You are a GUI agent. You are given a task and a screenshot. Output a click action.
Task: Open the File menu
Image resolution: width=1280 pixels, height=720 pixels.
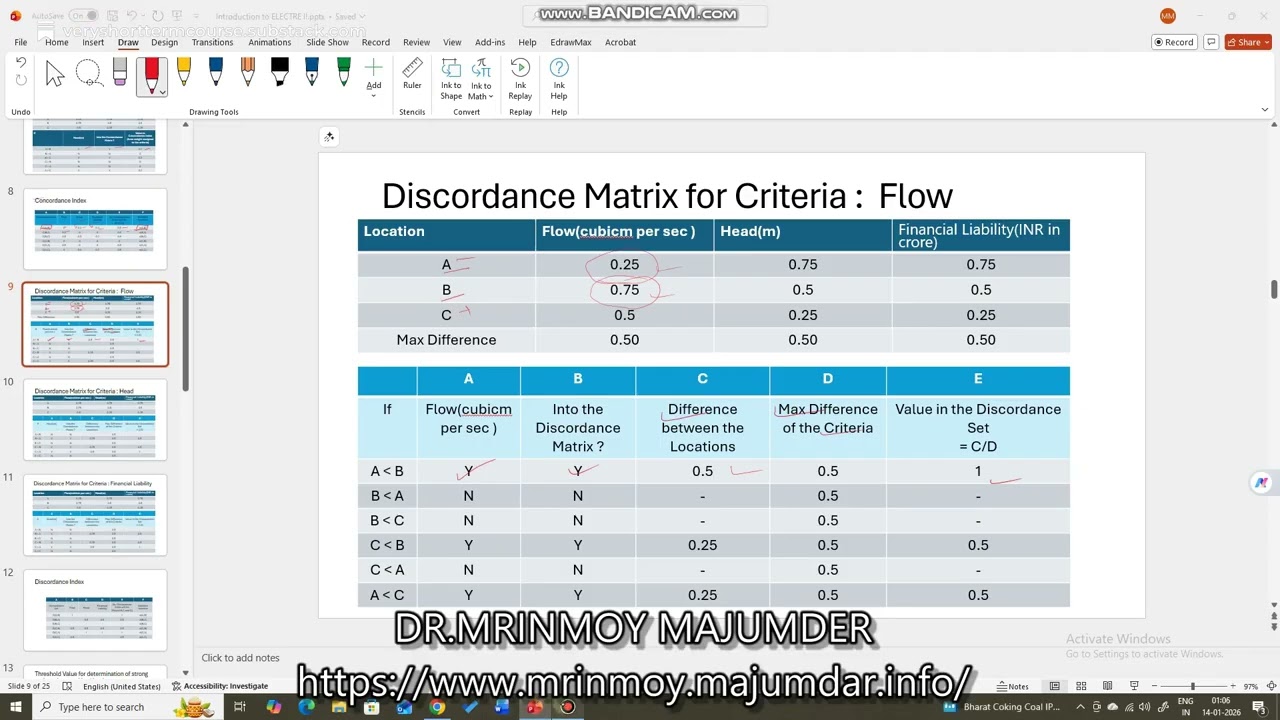pos(20,42)
